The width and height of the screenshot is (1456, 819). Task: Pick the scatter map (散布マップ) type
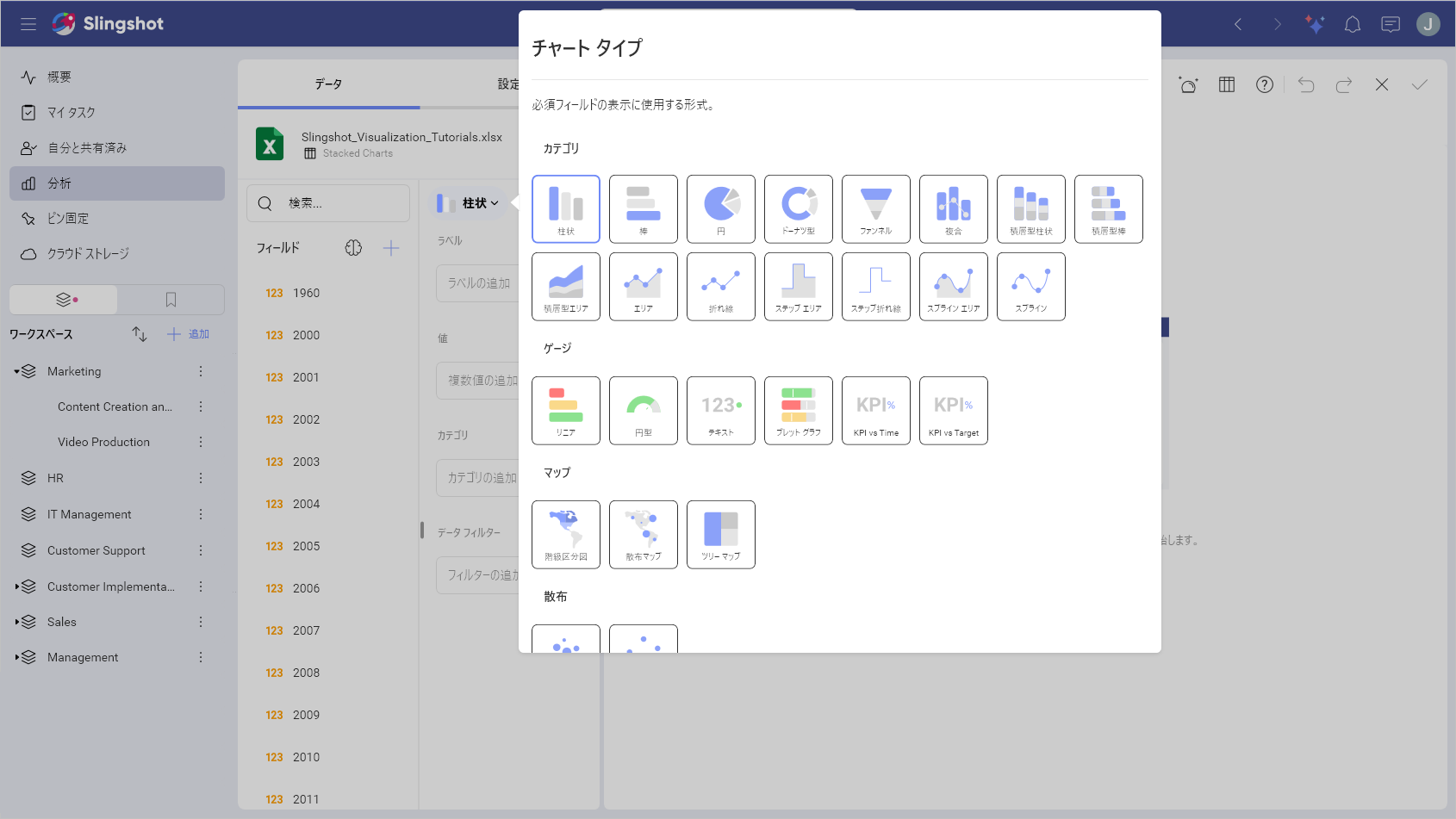[644, 535]
